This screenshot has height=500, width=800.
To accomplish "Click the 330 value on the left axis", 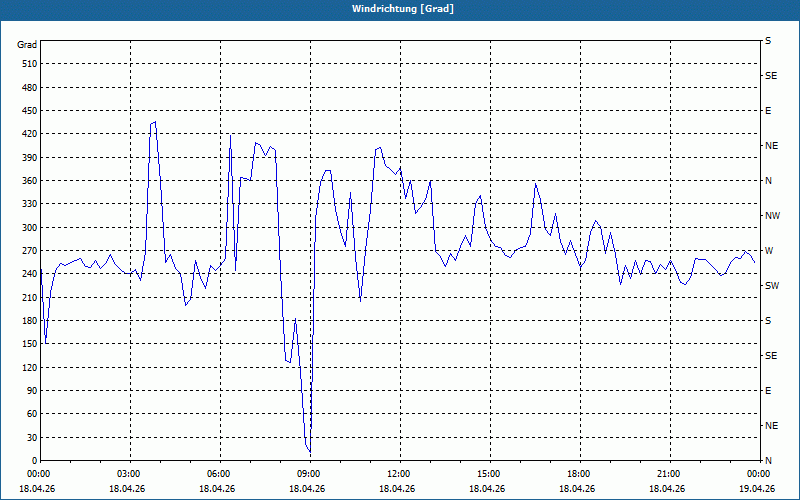I will (x=30, y=204).
